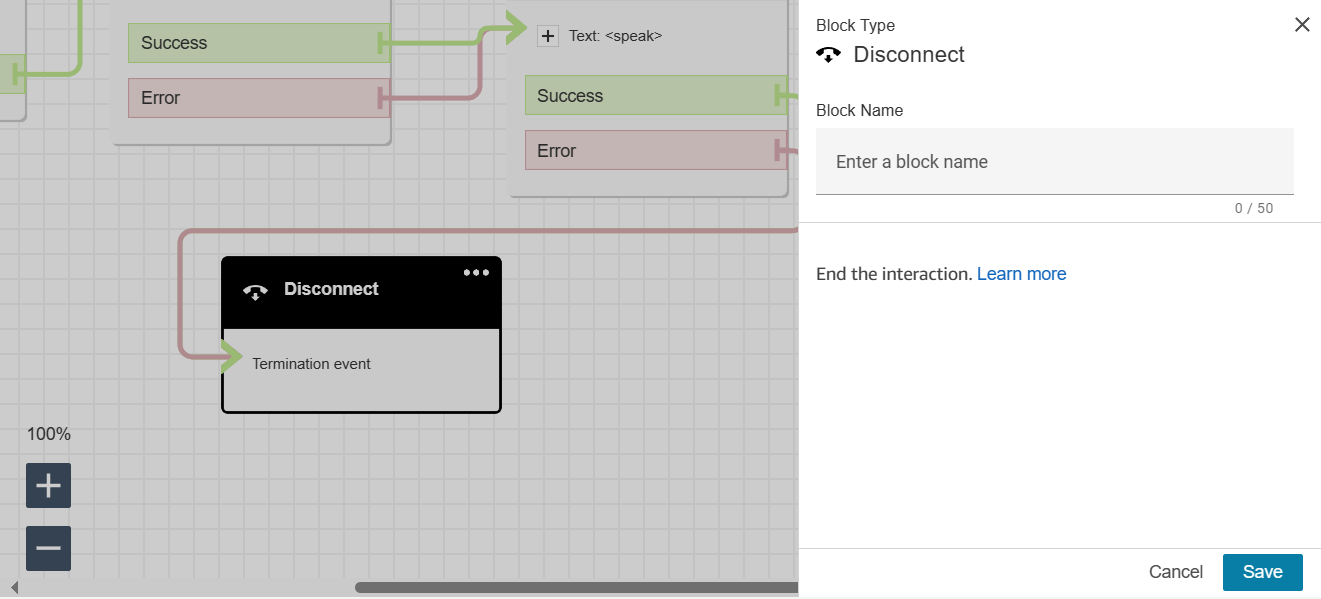
Task: Close the block properties panel
Action: [1301, 25]
